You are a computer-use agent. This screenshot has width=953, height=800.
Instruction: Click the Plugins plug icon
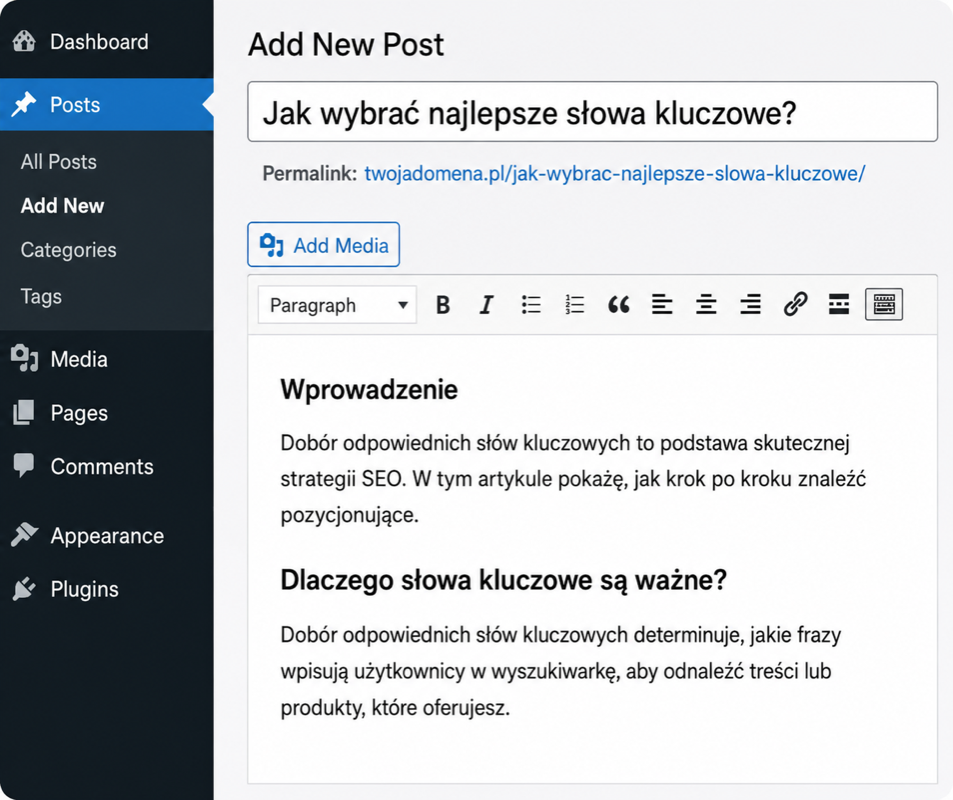point(24,588)
